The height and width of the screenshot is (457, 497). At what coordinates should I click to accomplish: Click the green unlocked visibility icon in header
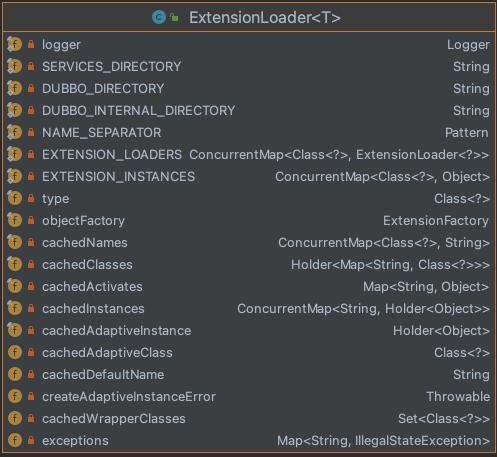(174, 17)
